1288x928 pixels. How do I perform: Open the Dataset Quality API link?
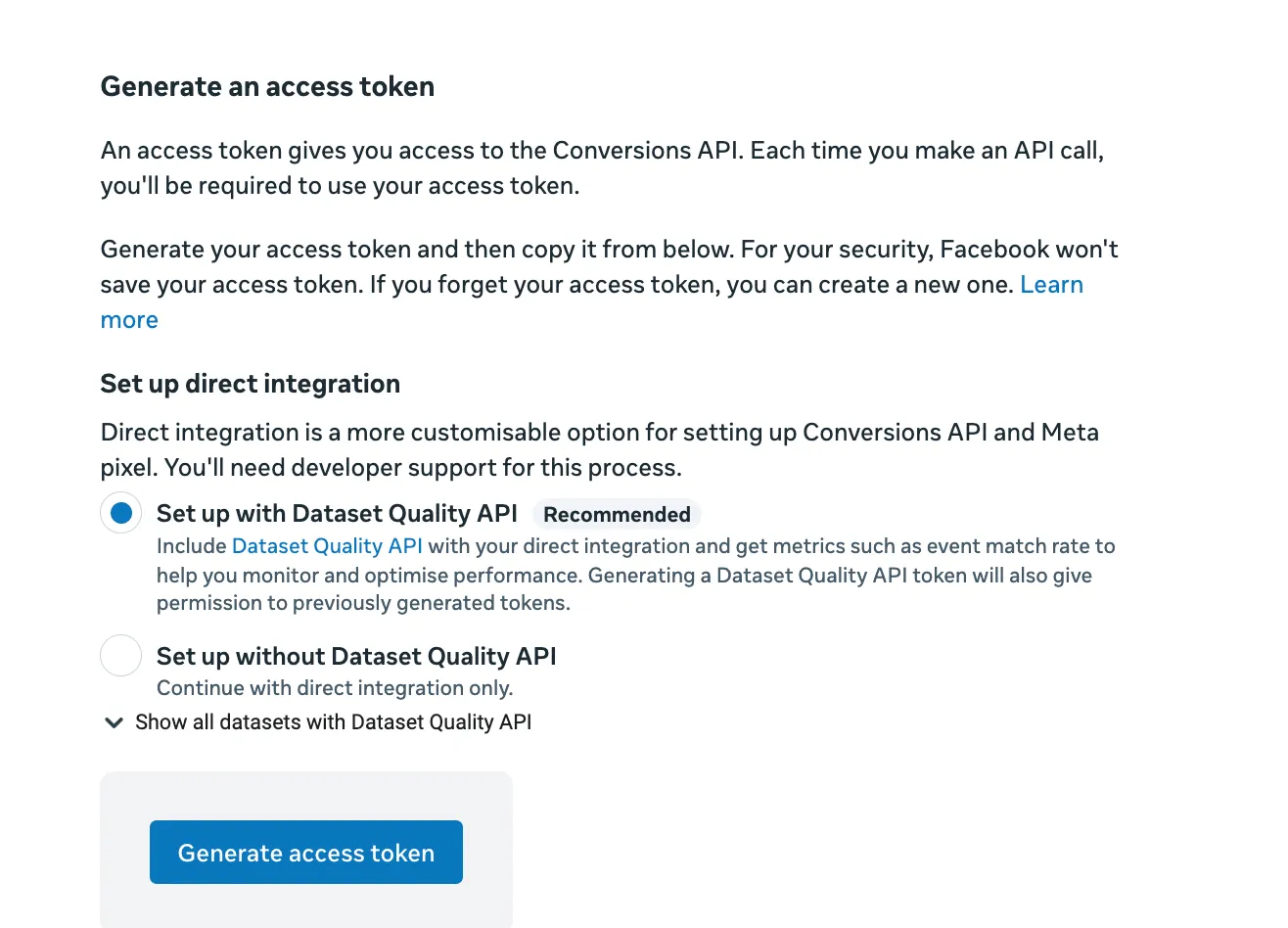click(327, 546)
